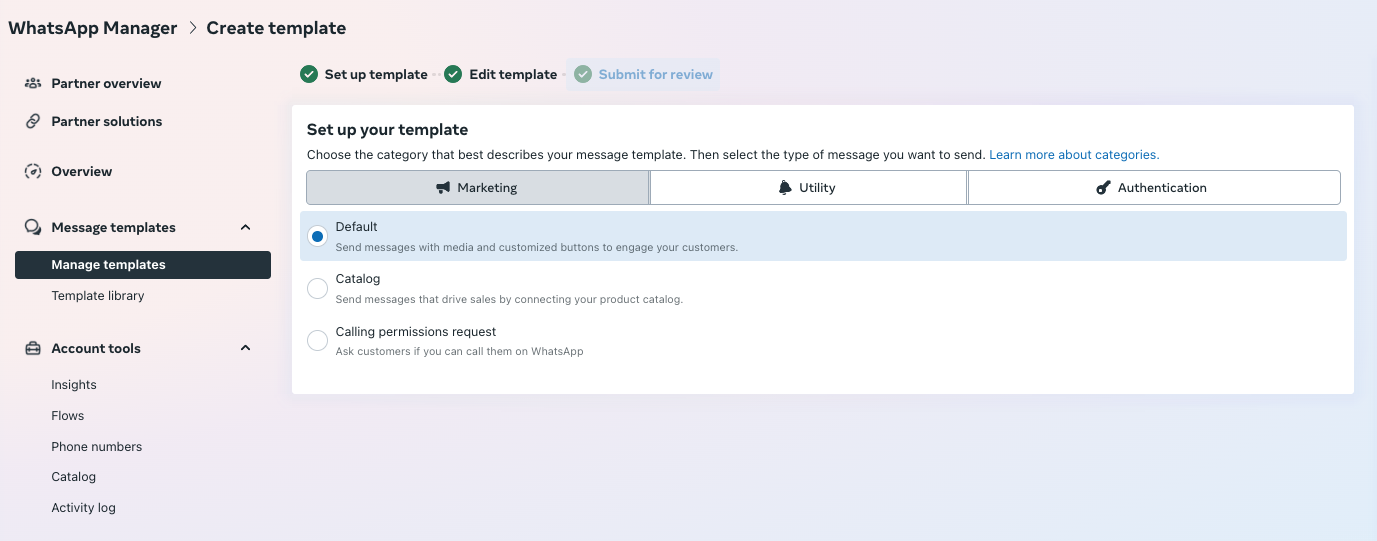This screenshot has height=541, width=1377.
Task: Navigate to WhatsApp Manager breadcrumb
Action: pyautogui.click(x=93, y=28)
